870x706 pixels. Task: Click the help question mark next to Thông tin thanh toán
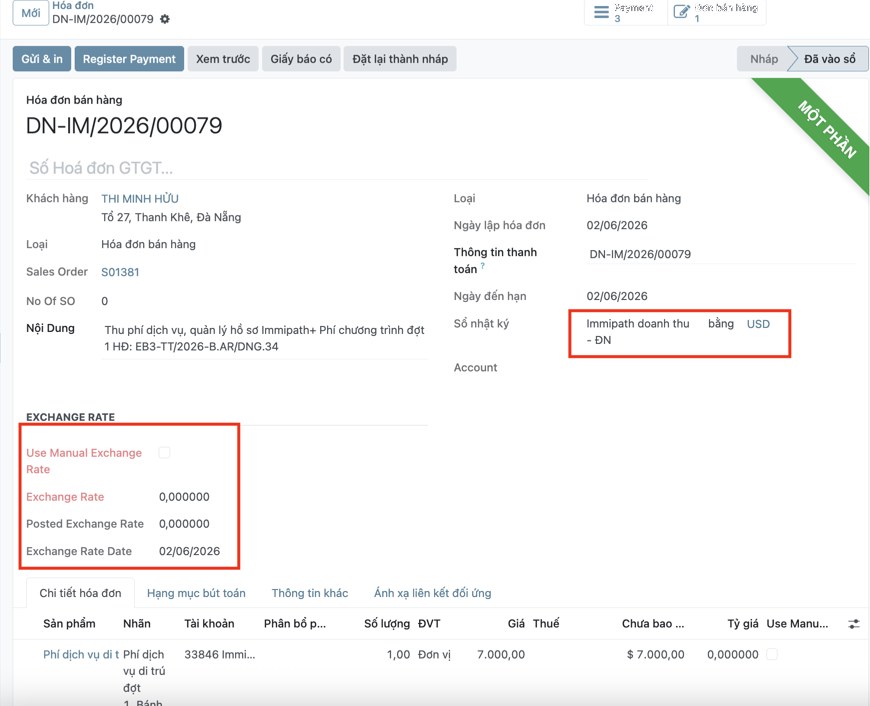pyautogui.click(x=483, y=266)
